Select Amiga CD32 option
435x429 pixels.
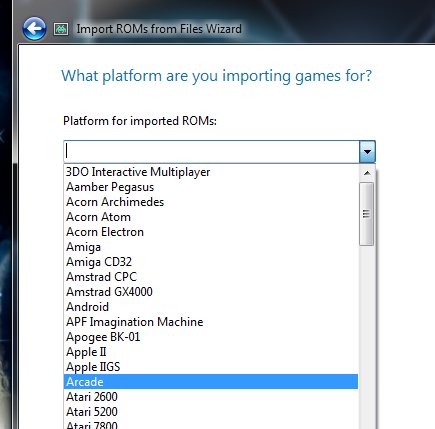click(211, 262)
